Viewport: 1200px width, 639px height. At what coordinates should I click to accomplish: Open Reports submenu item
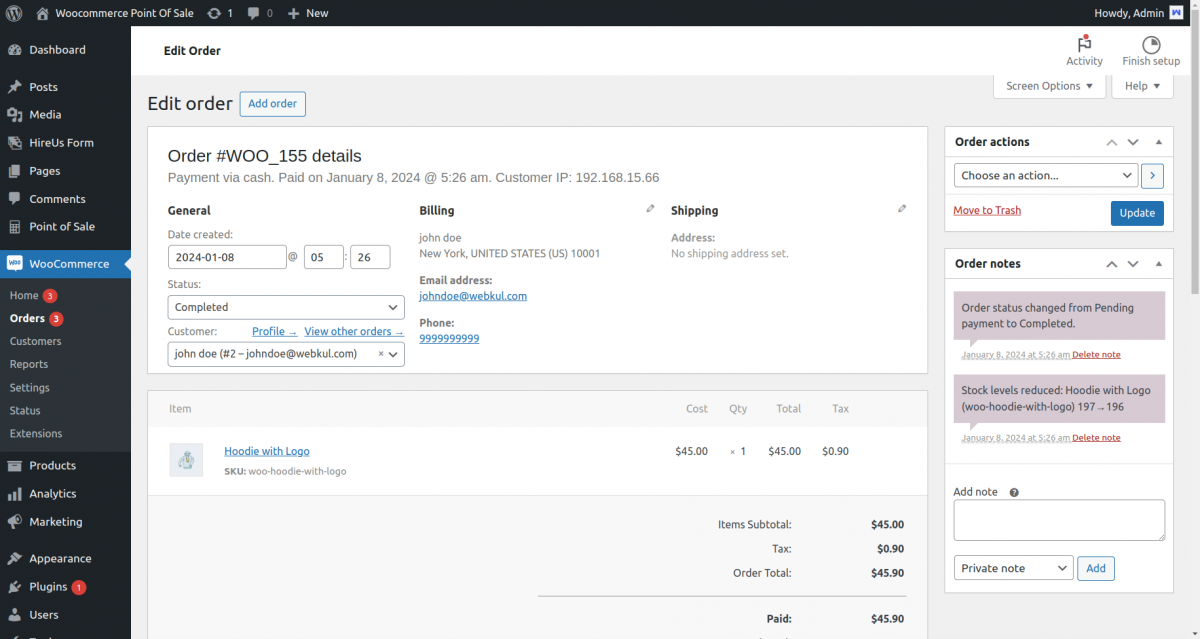coord(29,365)
